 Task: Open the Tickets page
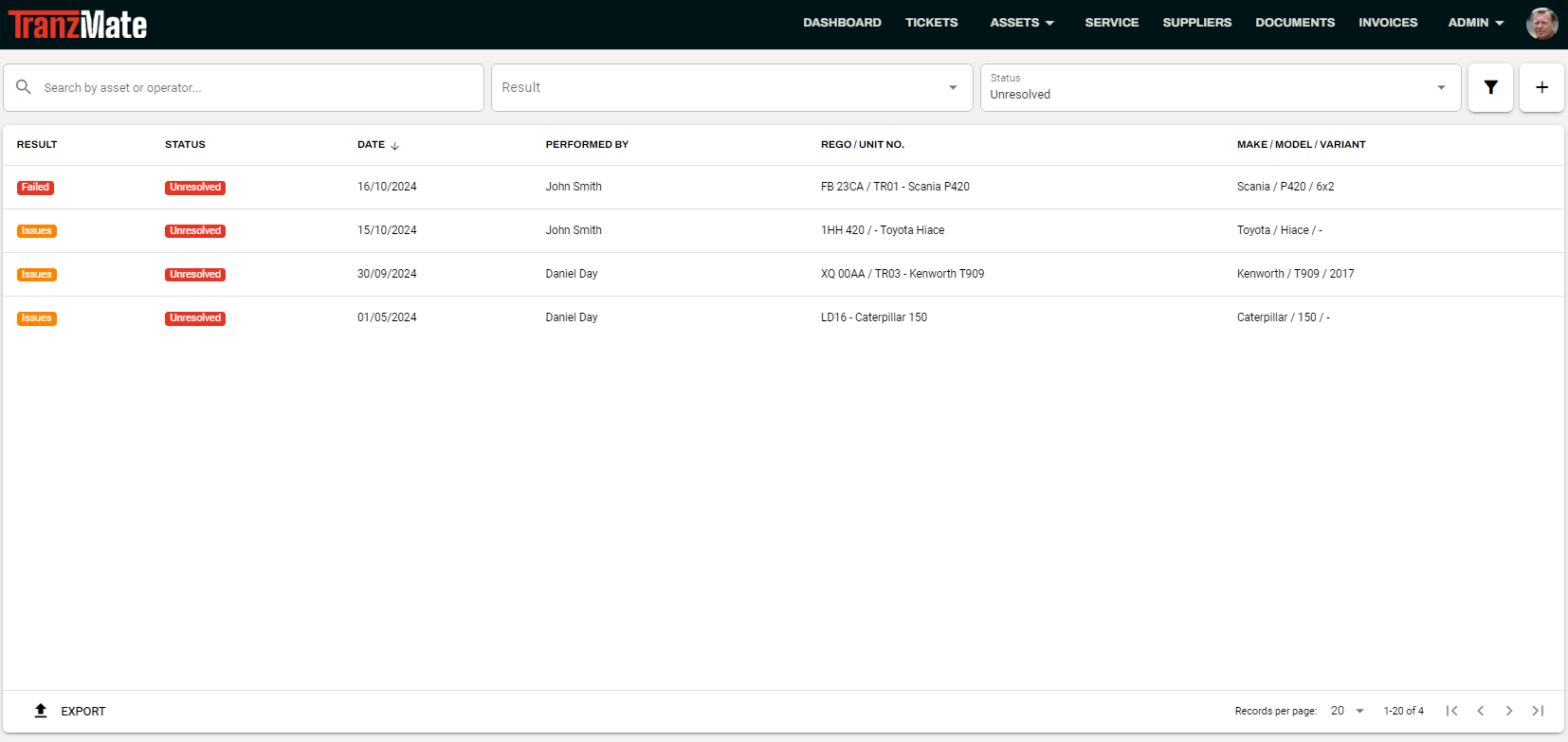point(931,23)
